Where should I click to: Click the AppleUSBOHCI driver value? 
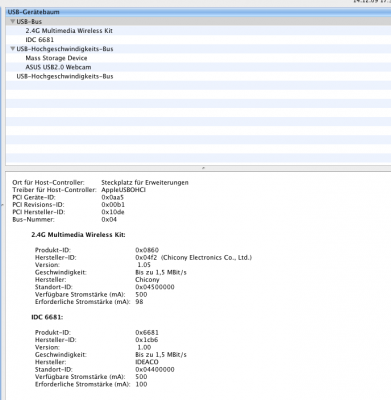(x=123, y=190)
